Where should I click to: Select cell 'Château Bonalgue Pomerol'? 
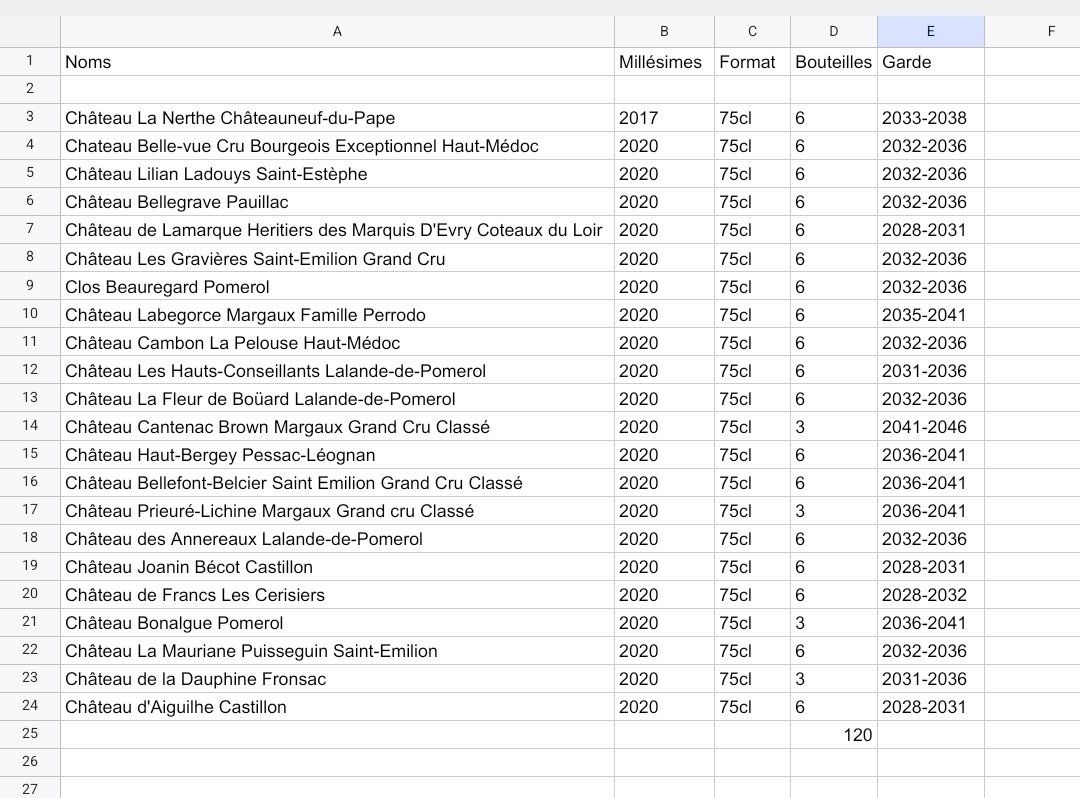click(337, 623)
